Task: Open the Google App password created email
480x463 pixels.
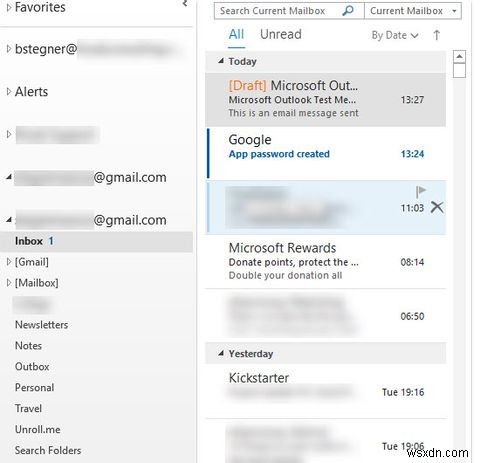Action: coord(326,153)
